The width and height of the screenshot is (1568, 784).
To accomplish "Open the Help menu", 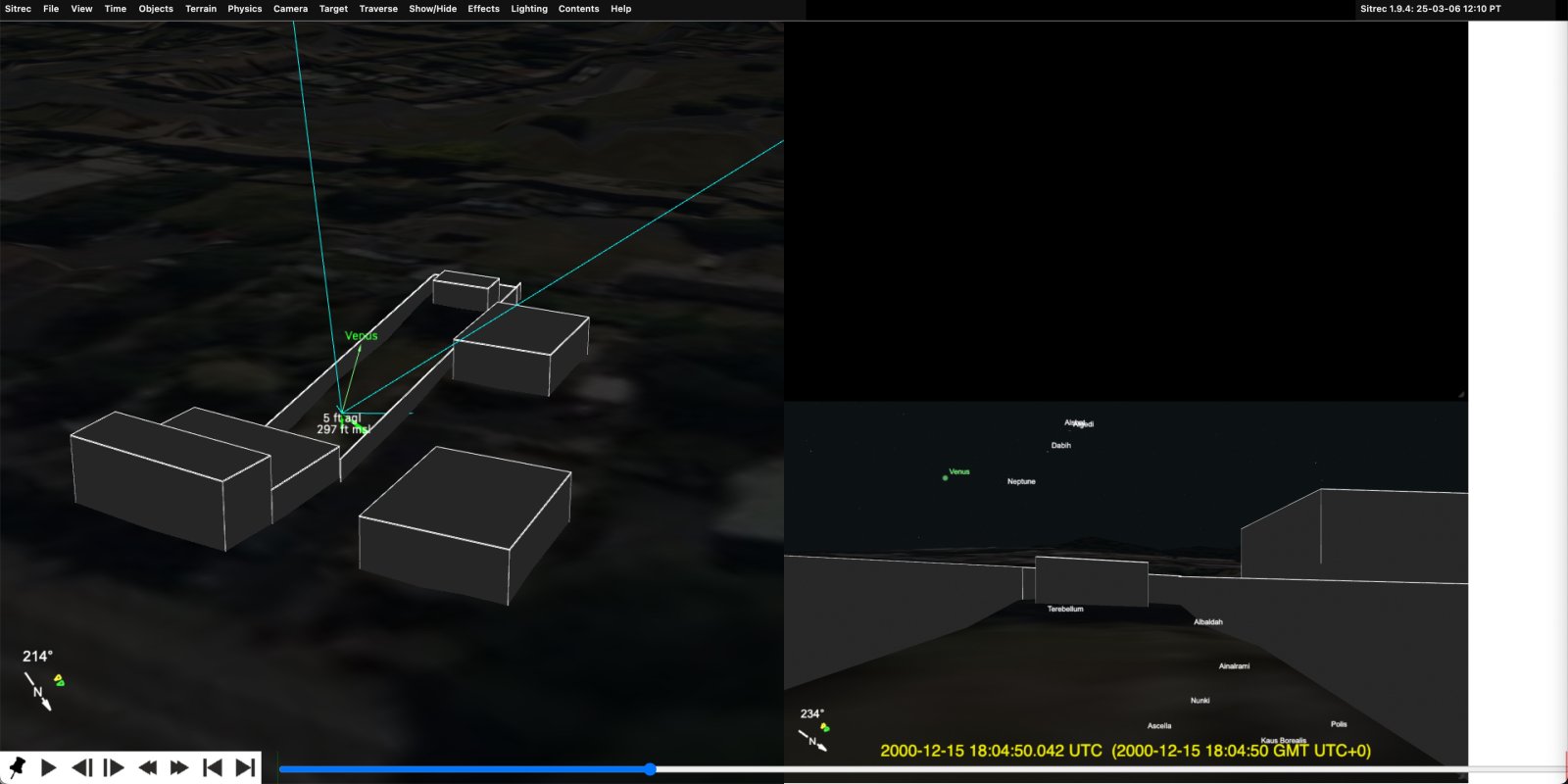I will coord(620,9).
